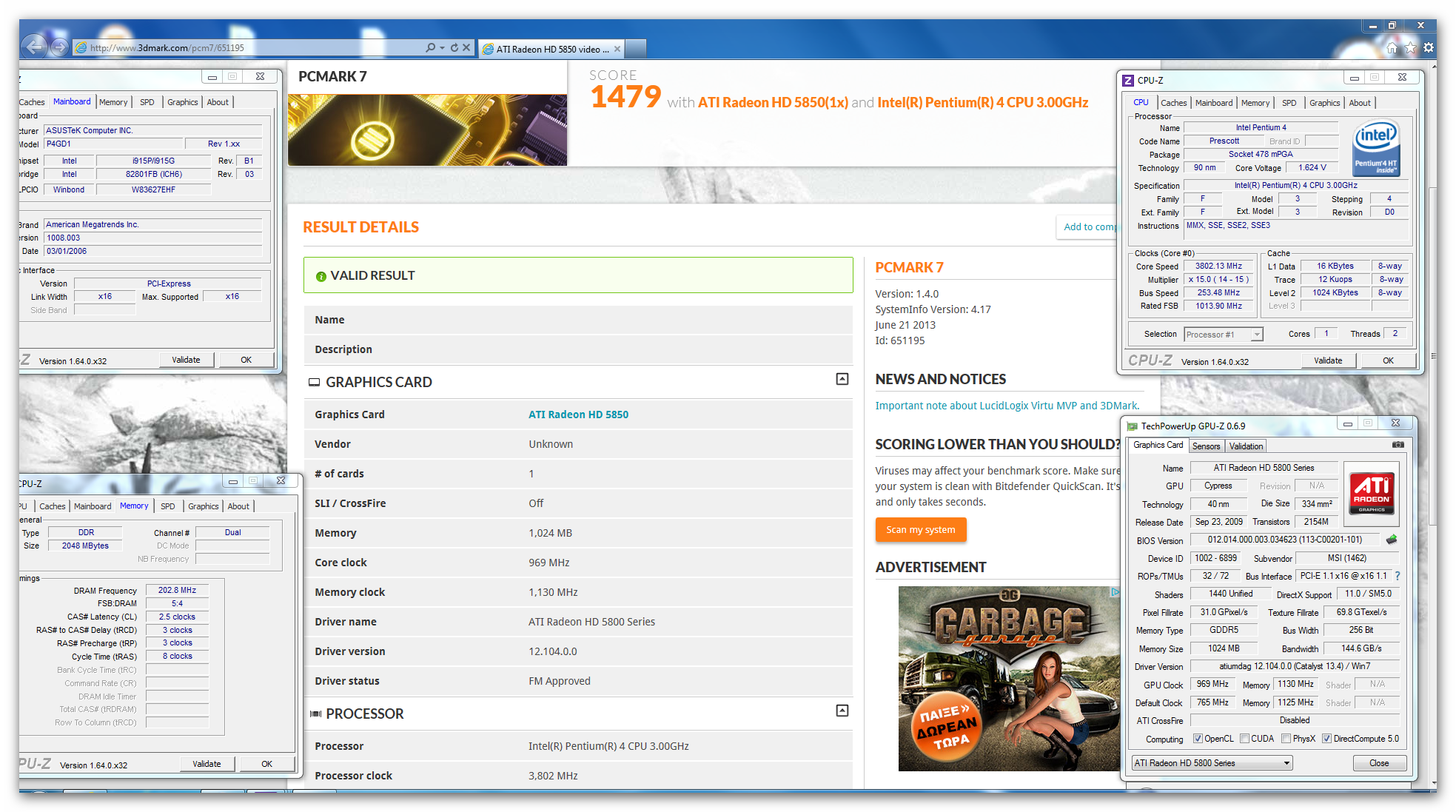Refresh the page with reload icon
Image resolution: width=1456 pixels, height=812 pixels.
[454, 48]
